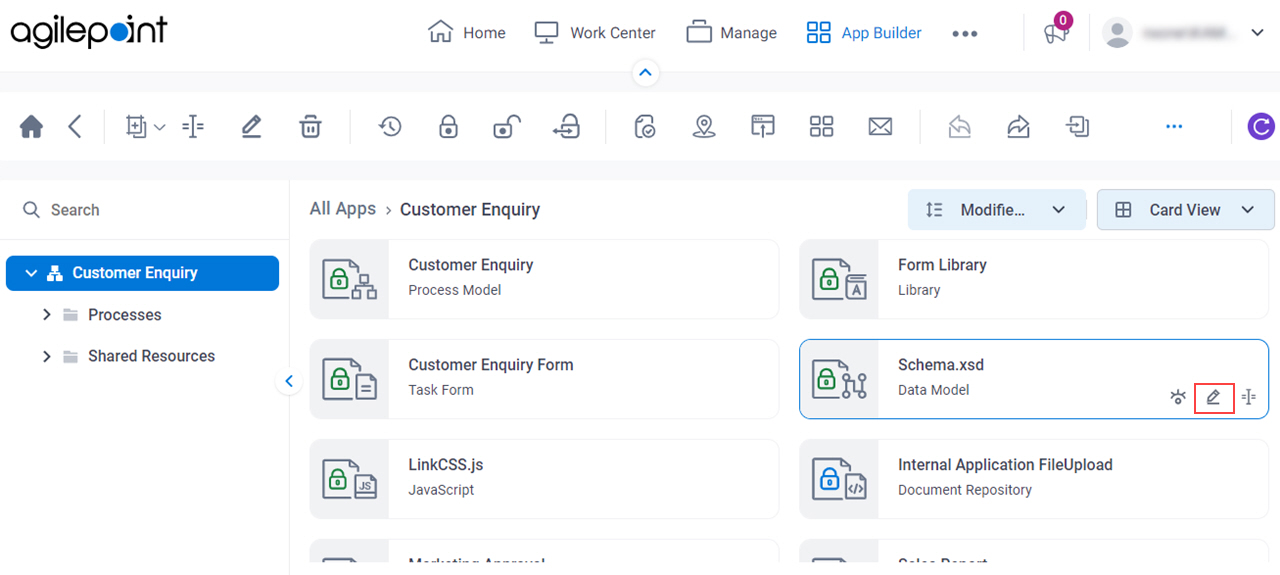Collapse the left sidebar panel arrow
The width and height of the screenshot is (1280, 575).
pos(289,381)
